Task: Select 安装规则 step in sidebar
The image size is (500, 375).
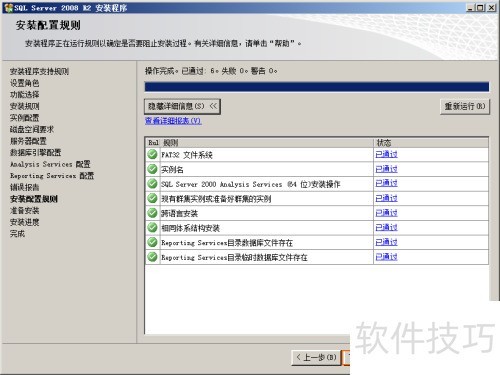Action: [x=24, y=106]
